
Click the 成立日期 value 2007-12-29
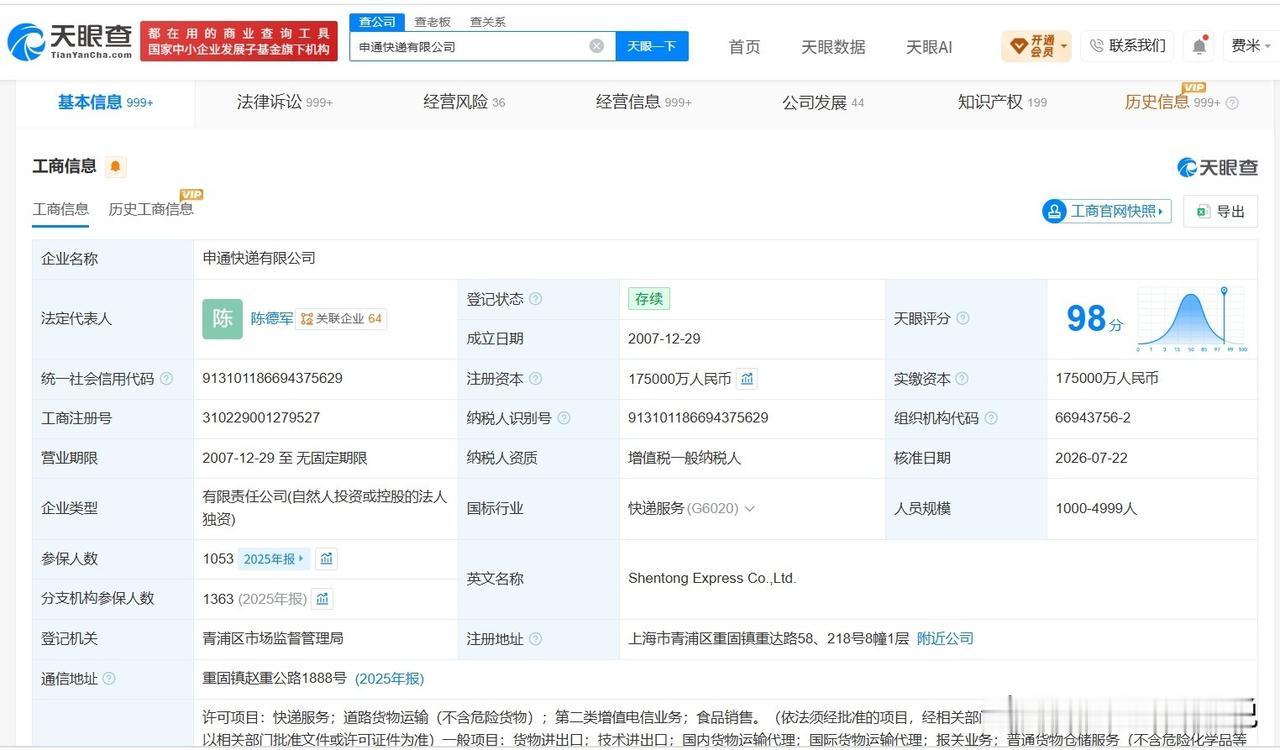pos(664,339)
